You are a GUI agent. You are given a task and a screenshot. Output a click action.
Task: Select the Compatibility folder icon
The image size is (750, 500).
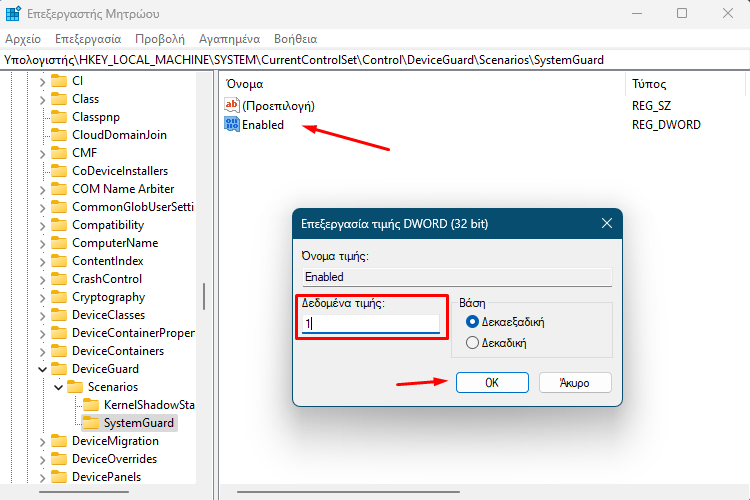(59, 224)
